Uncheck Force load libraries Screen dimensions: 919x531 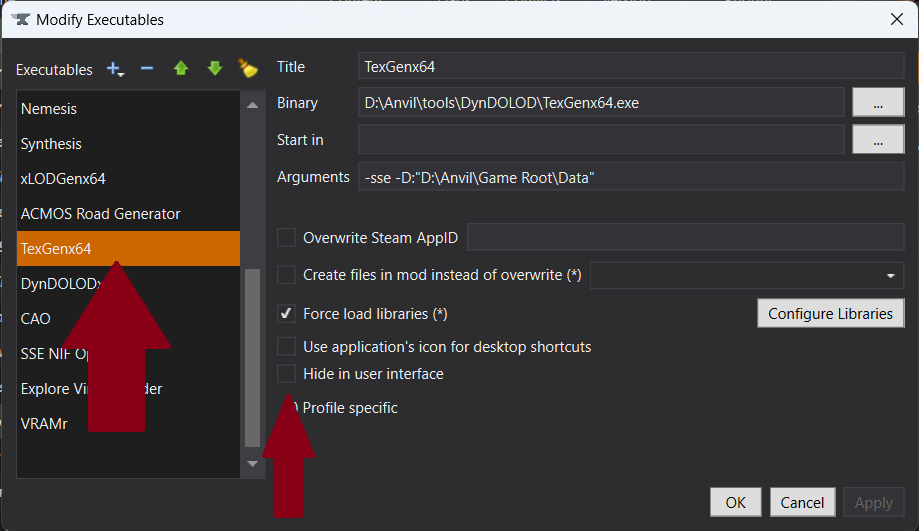coord(287,314)
